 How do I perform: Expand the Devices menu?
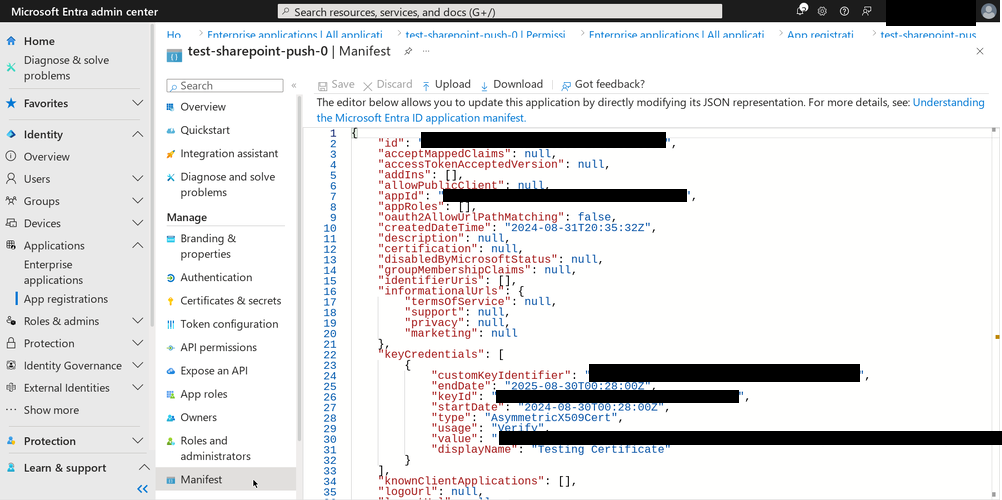point(137,223)
